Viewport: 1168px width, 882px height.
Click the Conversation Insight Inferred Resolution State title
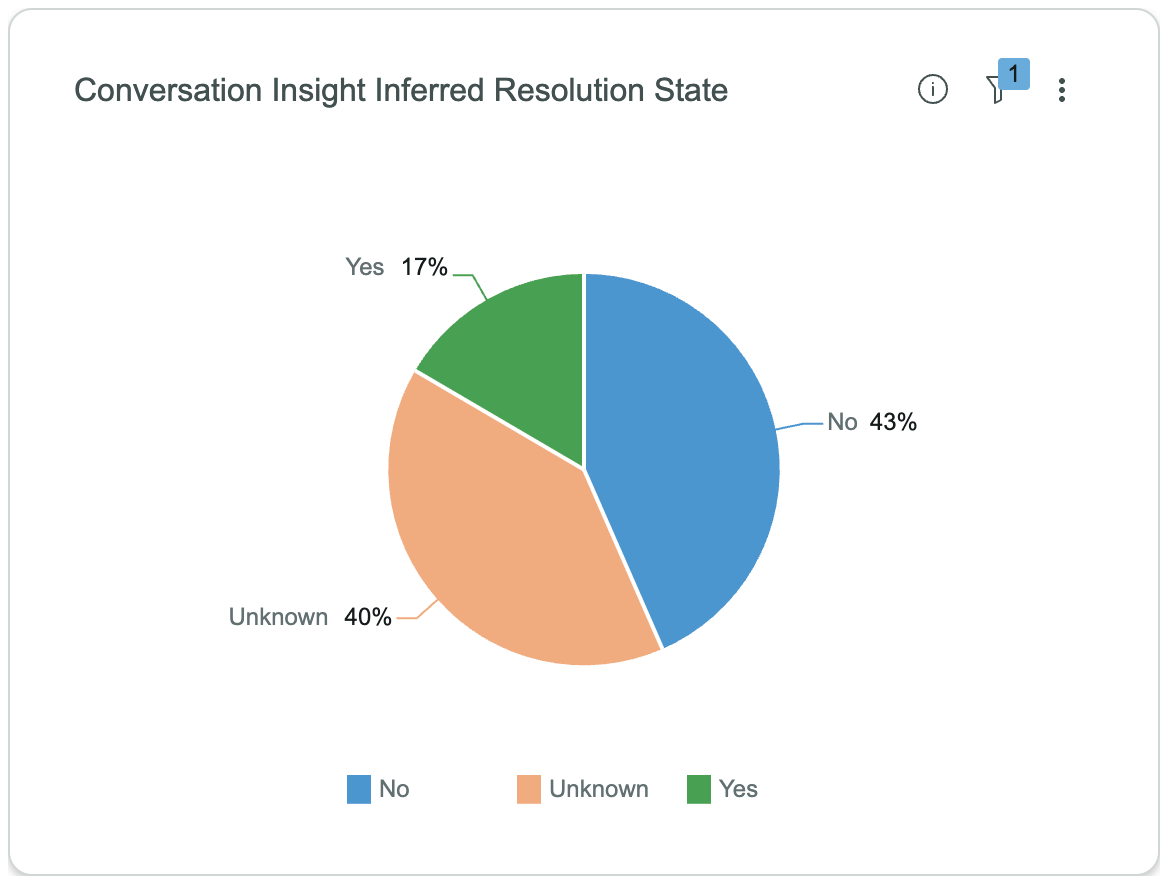pyautogui.click(x=401, y=90)
